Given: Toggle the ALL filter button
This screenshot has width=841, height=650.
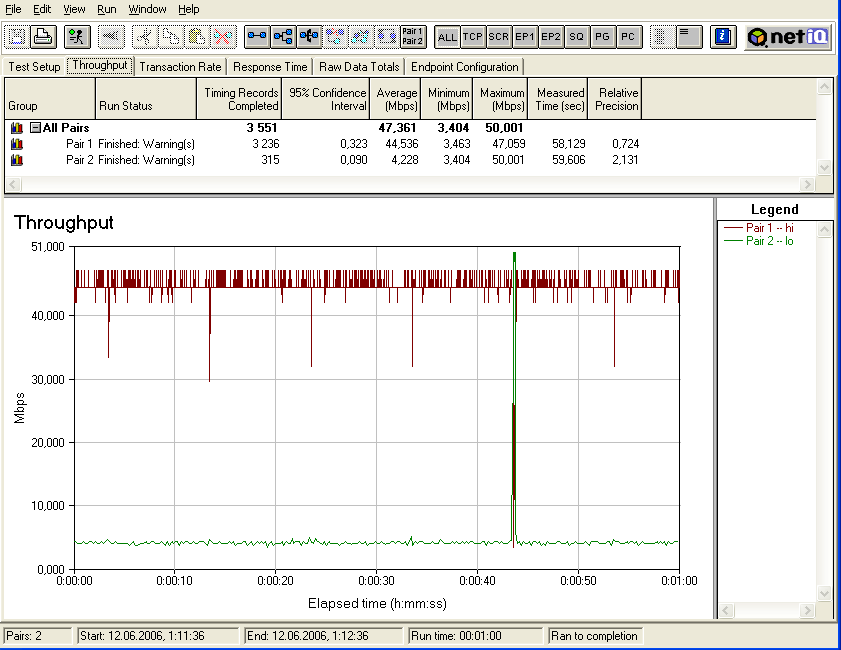Looking at the screenshot, I should (447, 36).
